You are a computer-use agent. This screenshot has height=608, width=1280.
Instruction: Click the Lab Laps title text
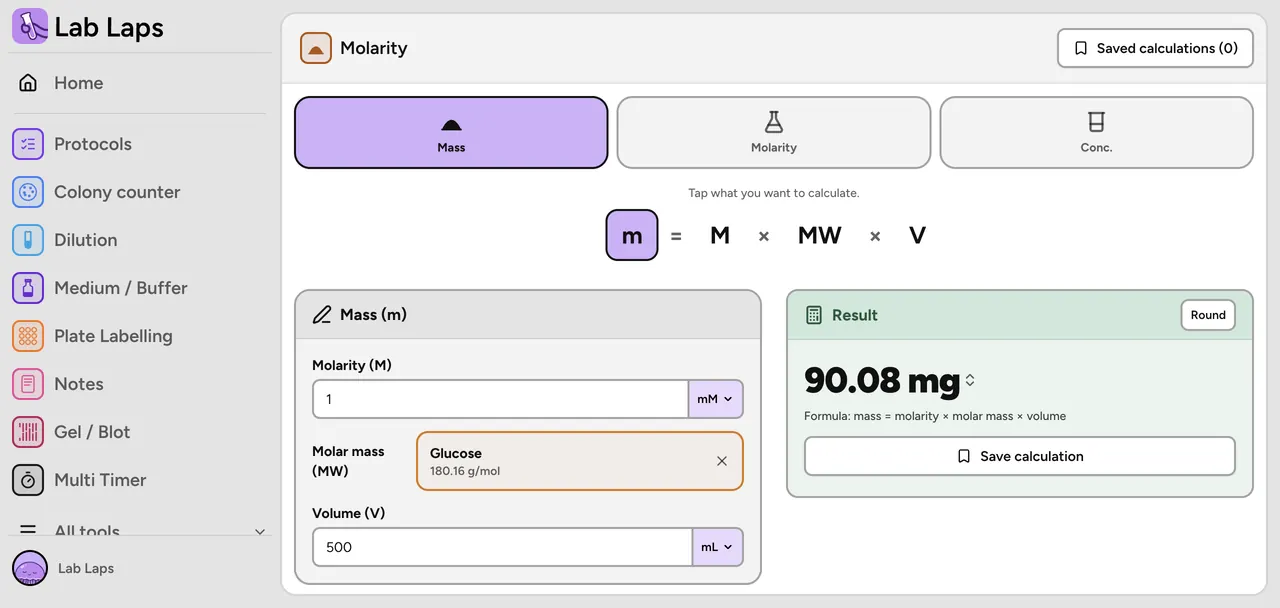(x=109, y=27)
